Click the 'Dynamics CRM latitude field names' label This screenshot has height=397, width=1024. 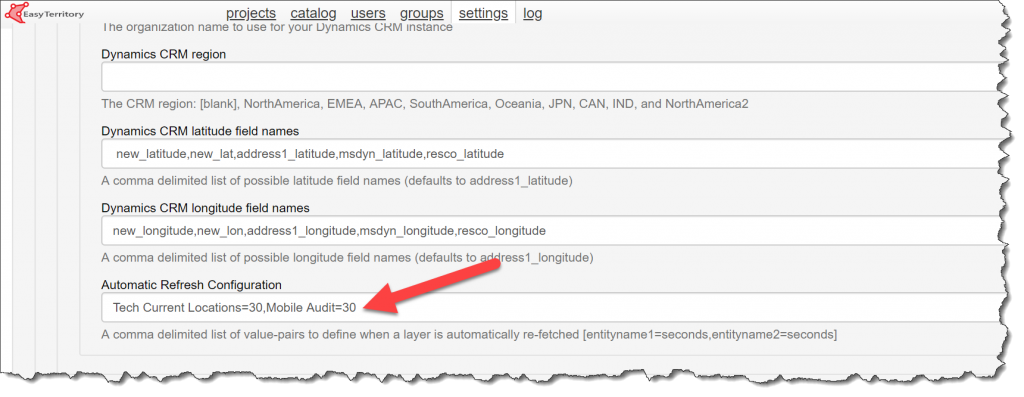click(200, 131)
